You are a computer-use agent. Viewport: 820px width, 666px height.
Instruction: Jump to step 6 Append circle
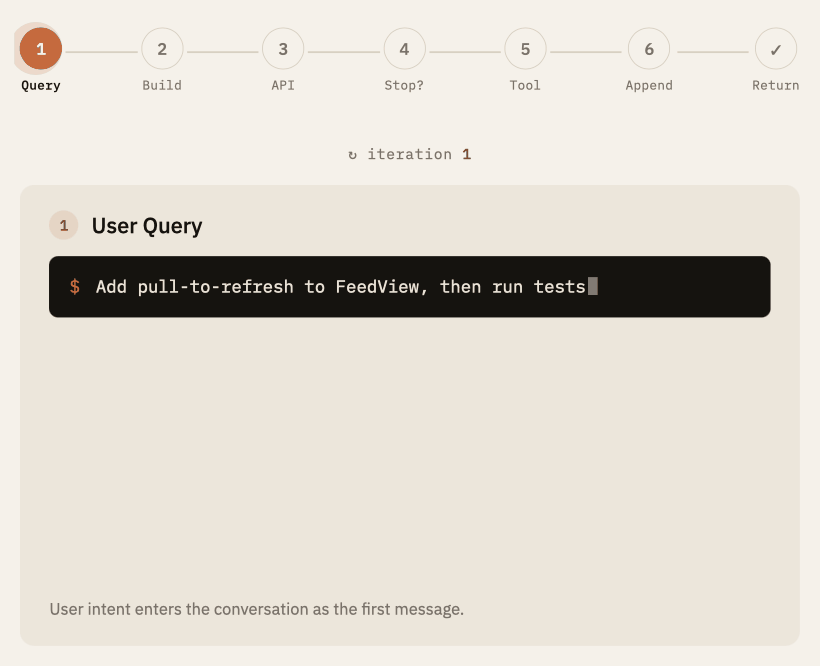tap(649, 49)
